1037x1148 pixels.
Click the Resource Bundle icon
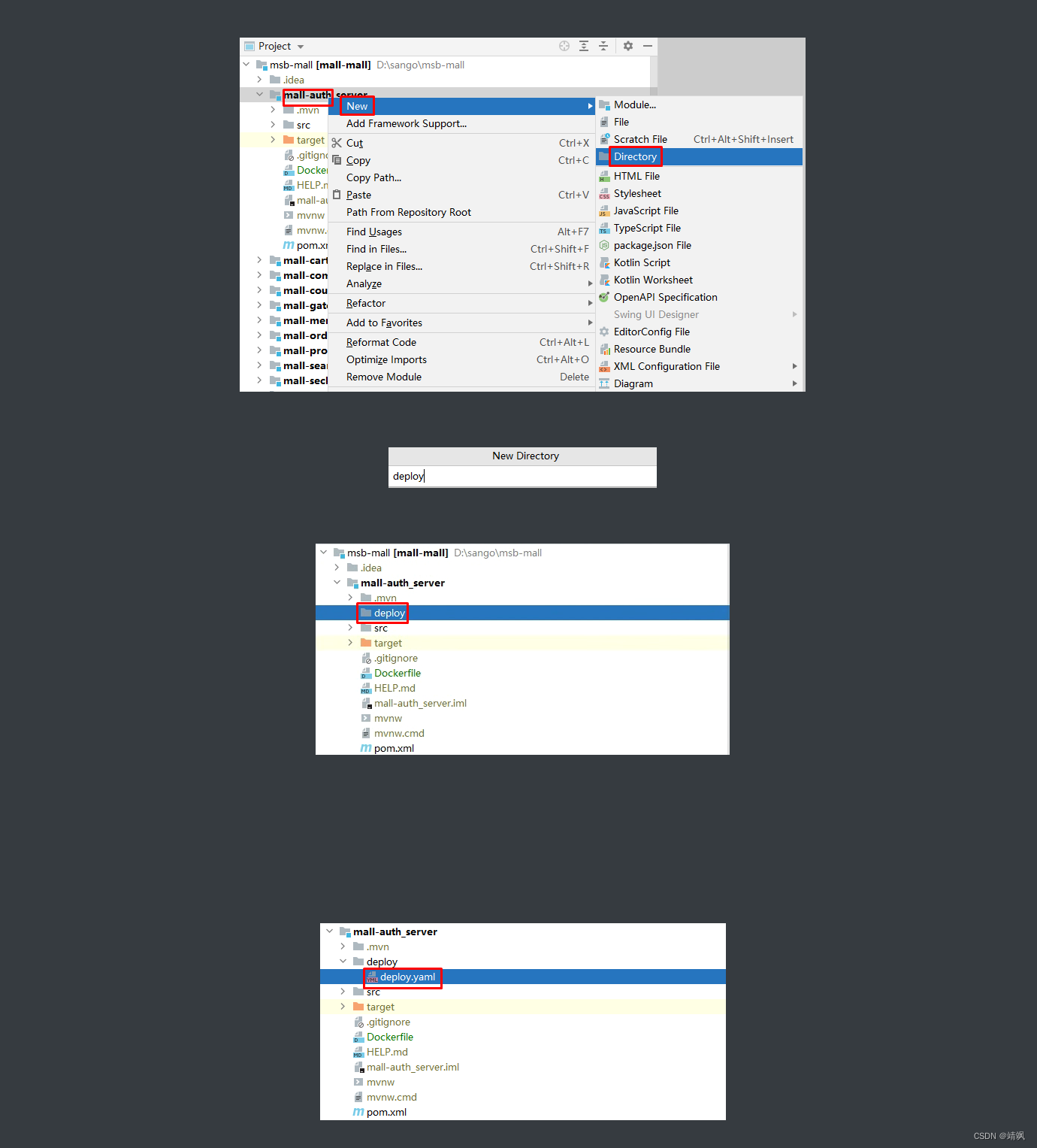pos(604,349)
